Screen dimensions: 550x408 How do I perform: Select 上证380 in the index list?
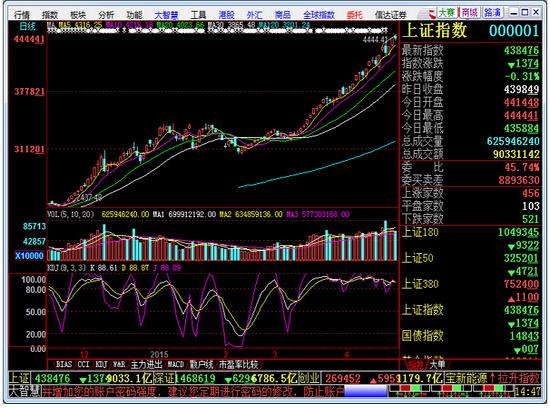pyautogui.click(x=420, y=284)
